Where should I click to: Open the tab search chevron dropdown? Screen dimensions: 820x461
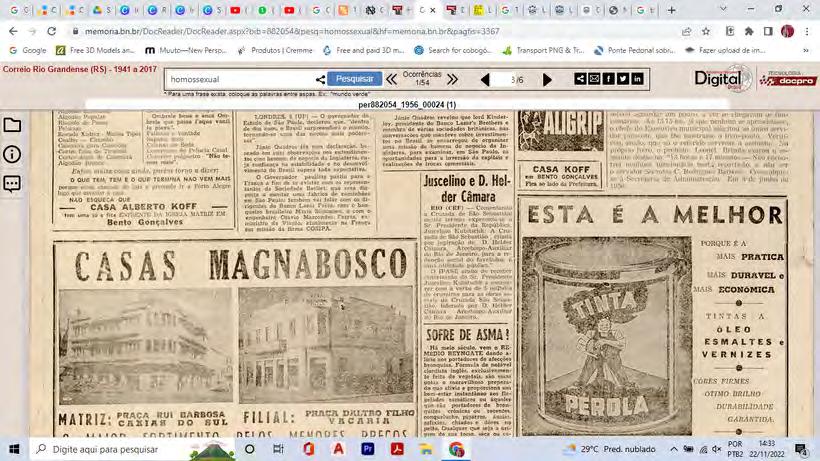pyautogui.click(x=723, y=9)
